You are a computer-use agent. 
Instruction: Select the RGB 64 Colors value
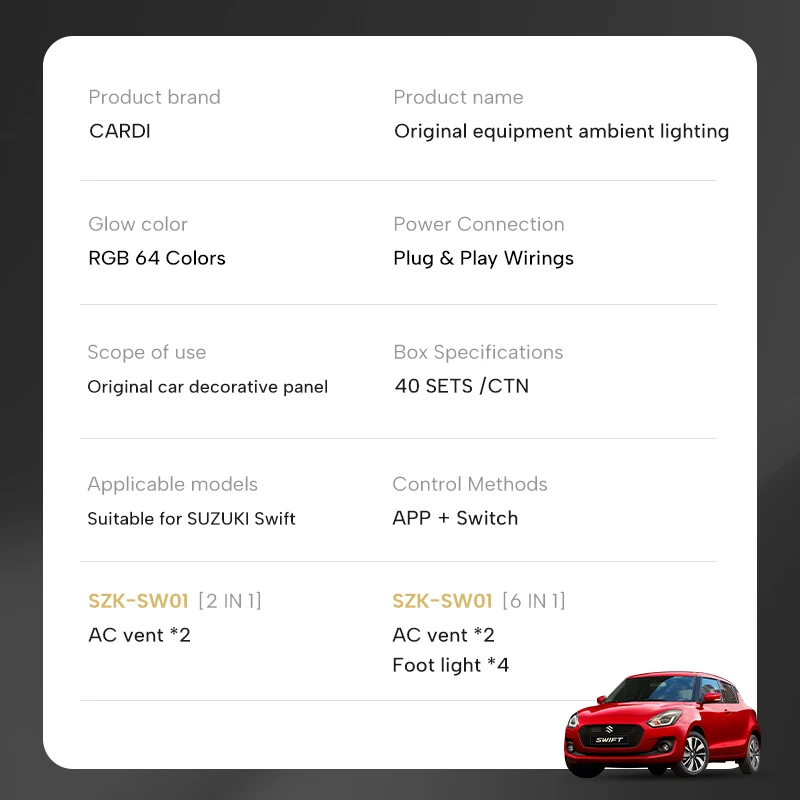157,258
